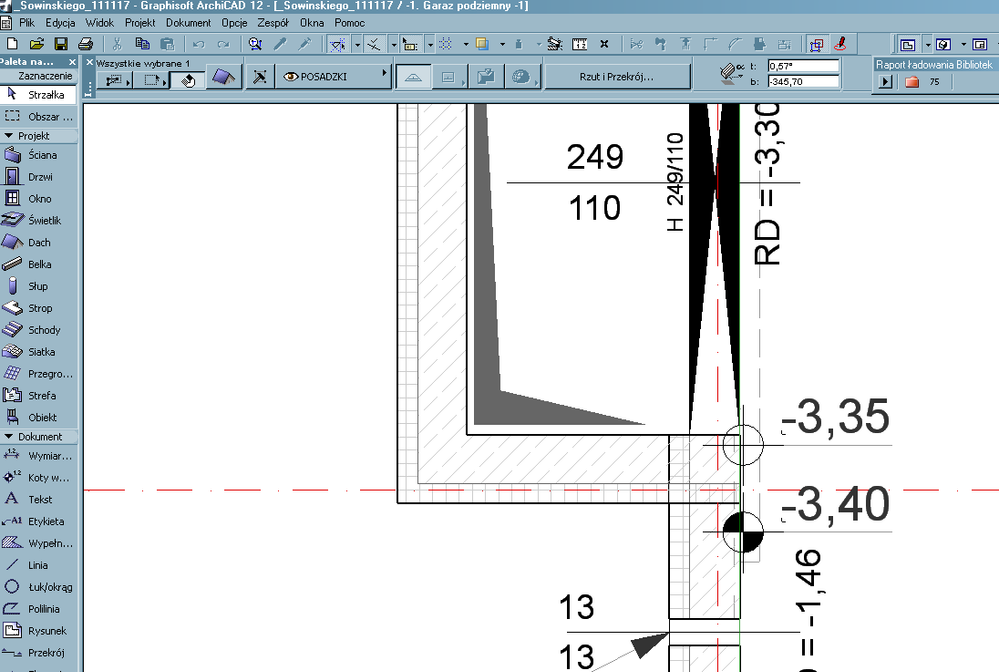999x672 pixels.
Task: Toggle the grid snap icon
Action: [x=445, y=44]
